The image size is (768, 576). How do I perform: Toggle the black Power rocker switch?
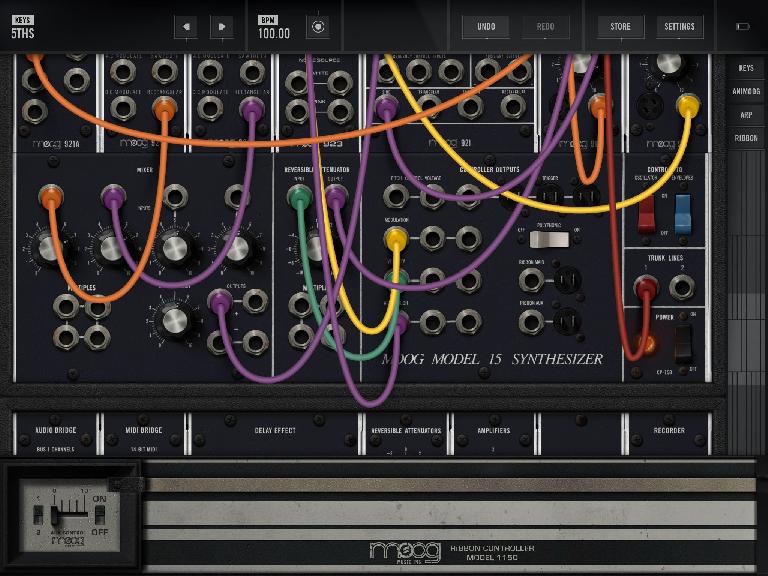[684, 343]
